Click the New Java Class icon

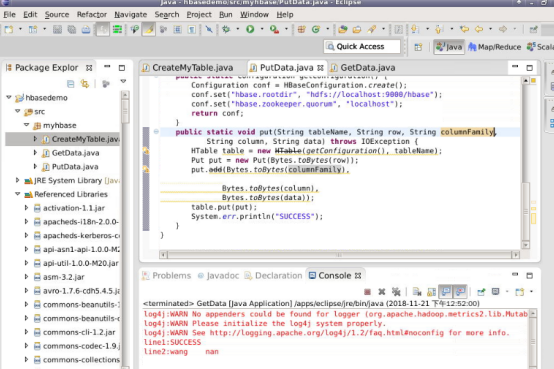[316, 29]
